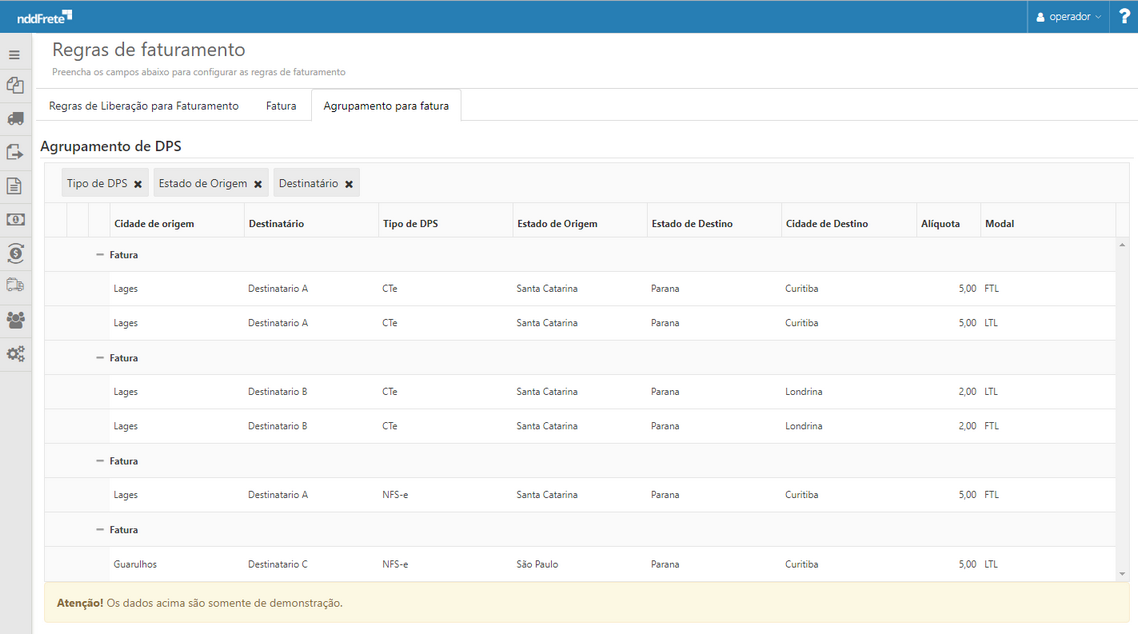This screenshot has height=634, width=1138.
Task: Open the operador user dropdown
Action: tap(1068, 17)
